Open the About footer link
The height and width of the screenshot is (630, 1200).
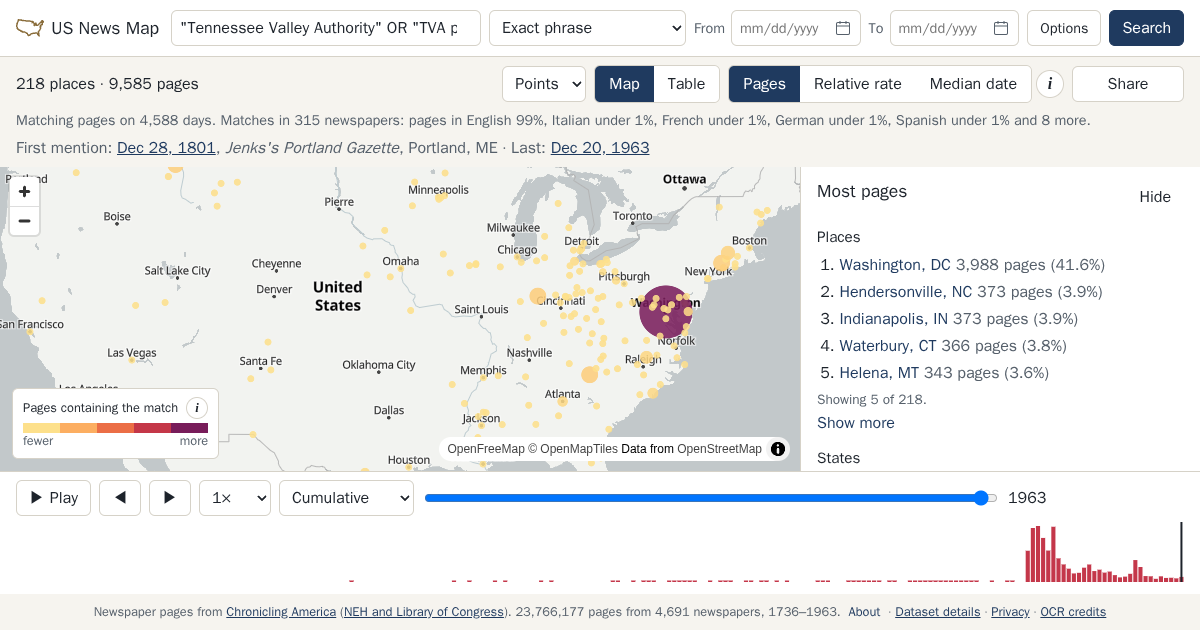tap(864, 612)
